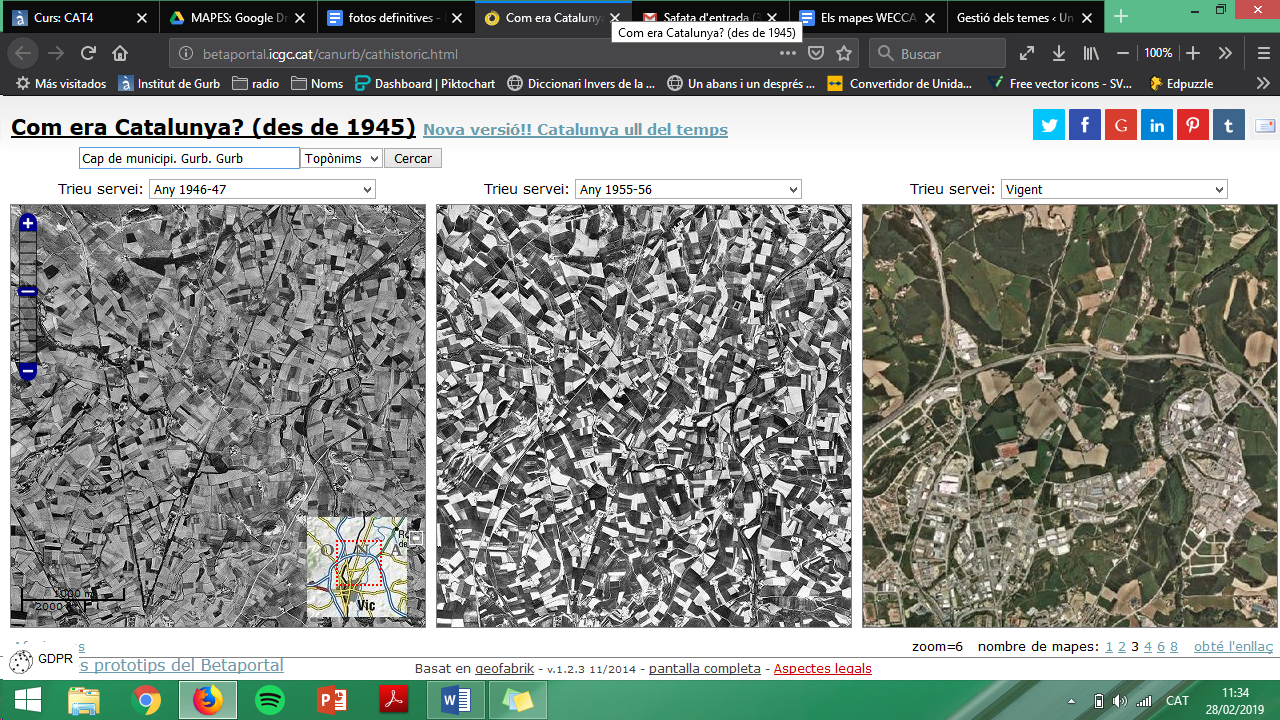Click the bottom zoom-out minus button

pyautogui.click(x=28, y=372)
